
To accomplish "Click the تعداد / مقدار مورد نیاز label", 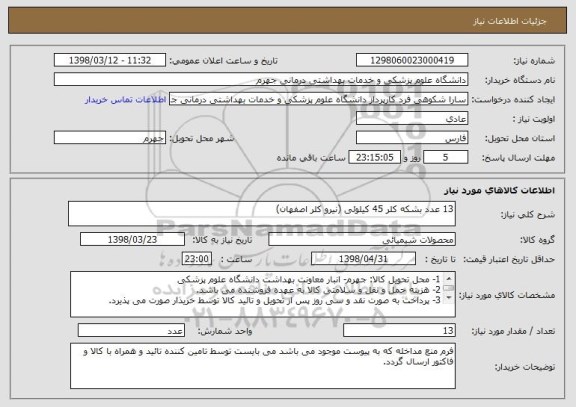I will click(x=513, y=331).
